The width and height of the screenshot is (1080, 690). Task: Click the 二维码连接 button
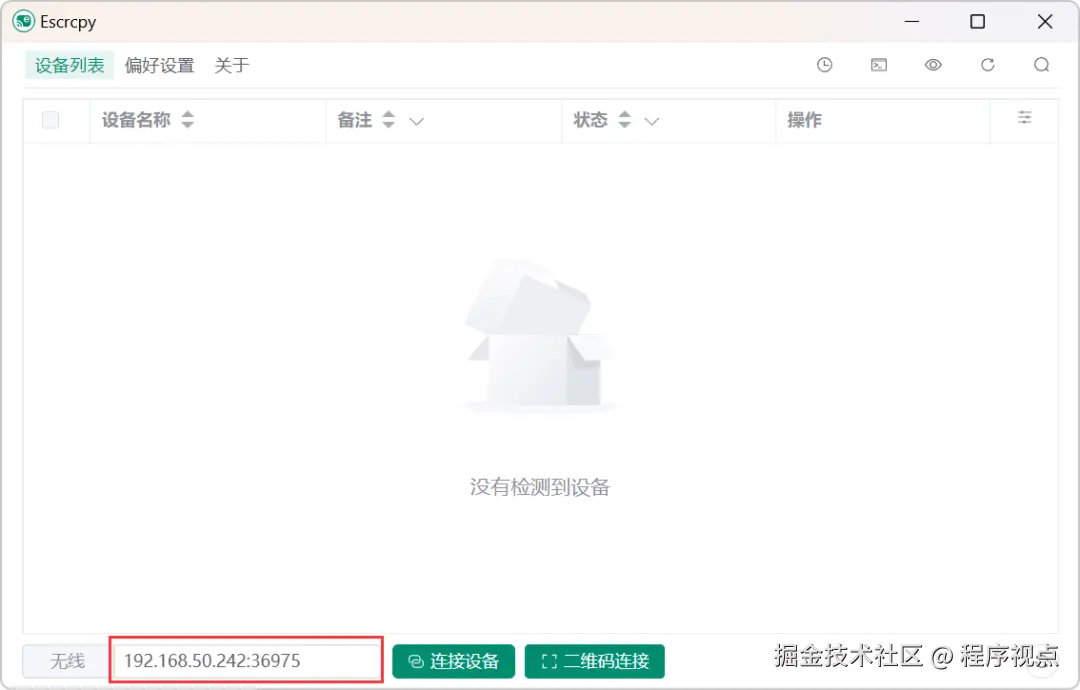pyautogui.click(x=594, y=661)
